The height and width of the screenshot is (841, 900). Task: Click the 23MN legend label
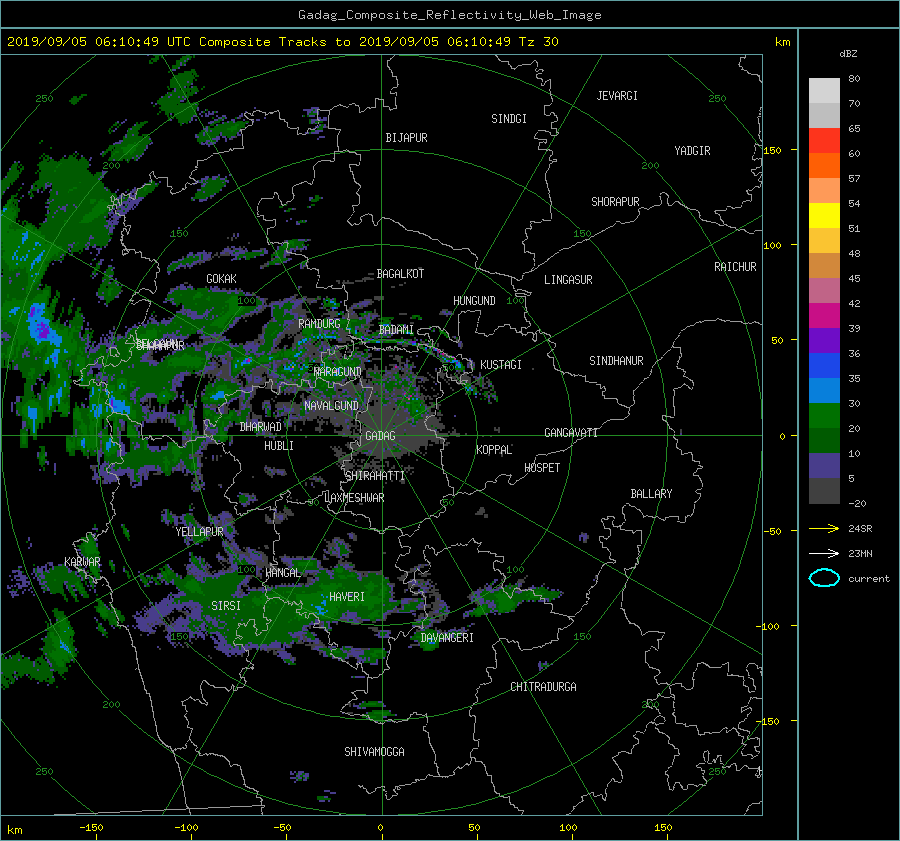pos(860,554)
